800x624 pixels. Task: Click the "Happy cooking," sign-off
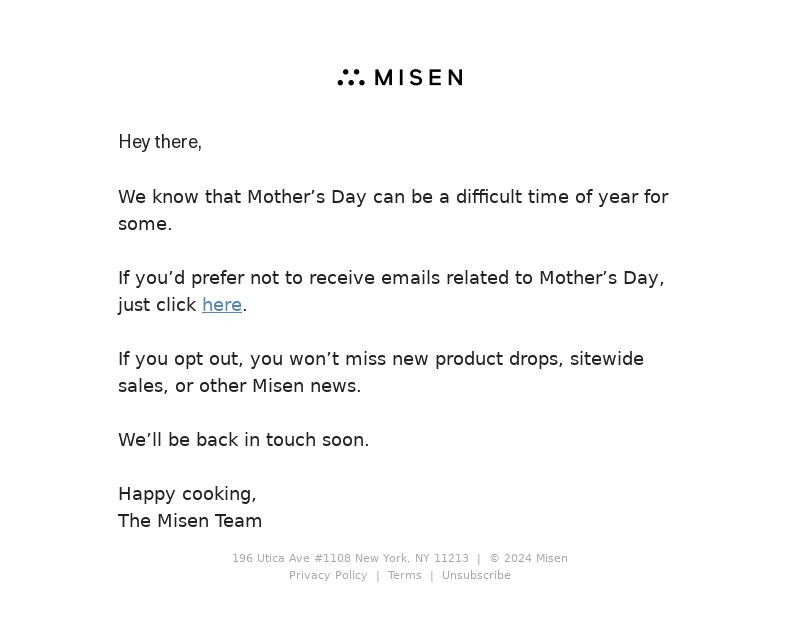187,494
